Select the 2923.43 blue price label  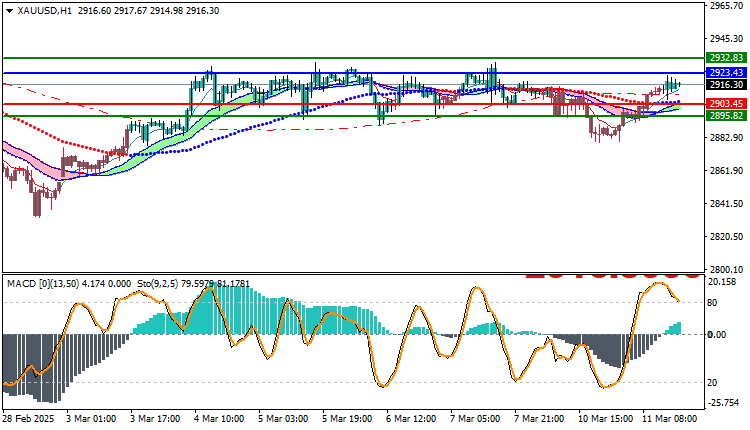click(x=726, y=73)
